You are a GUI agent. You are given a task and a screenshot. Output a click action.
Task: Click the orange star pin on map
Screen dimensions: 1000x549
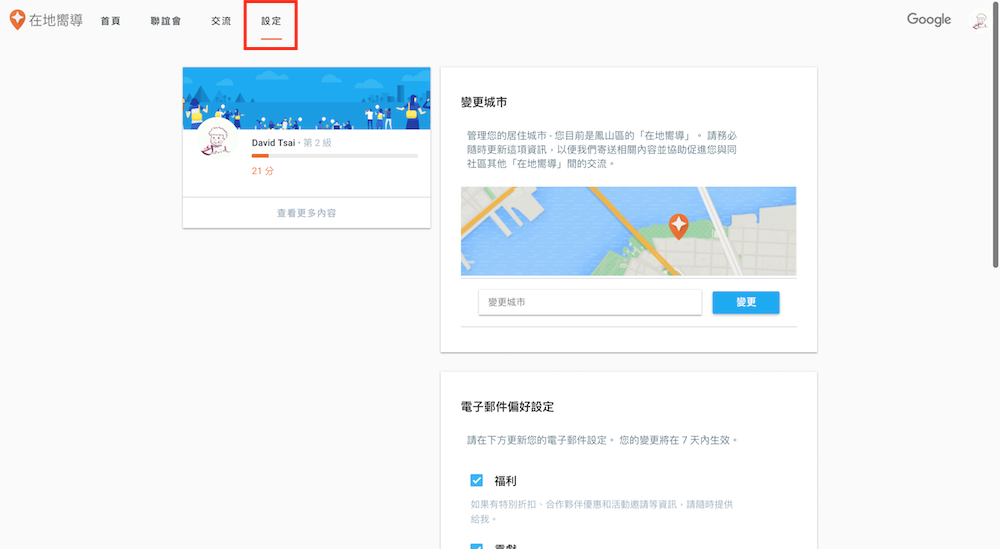(678, 226)
